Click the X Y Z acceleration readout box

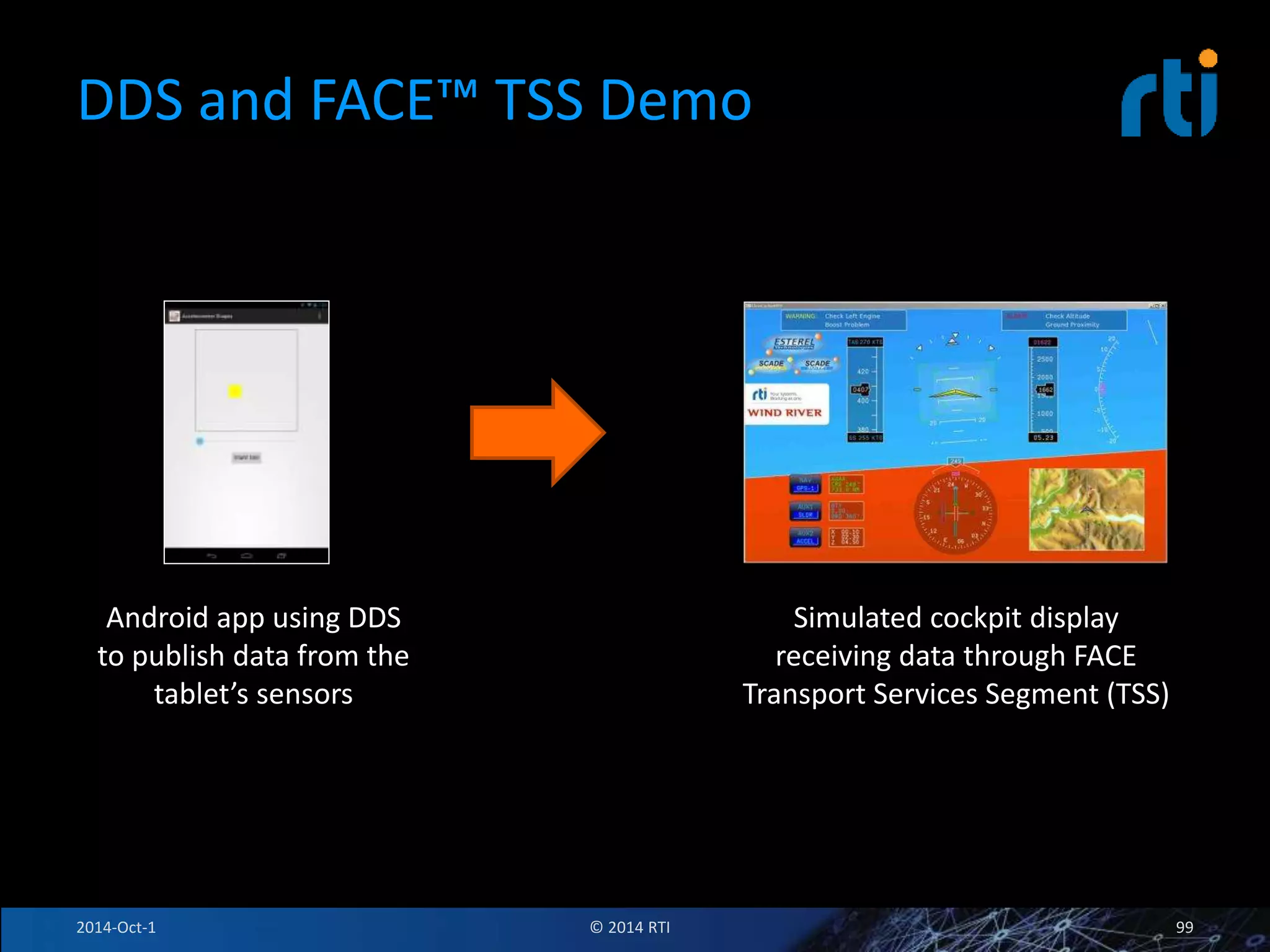tap(846, 537)
